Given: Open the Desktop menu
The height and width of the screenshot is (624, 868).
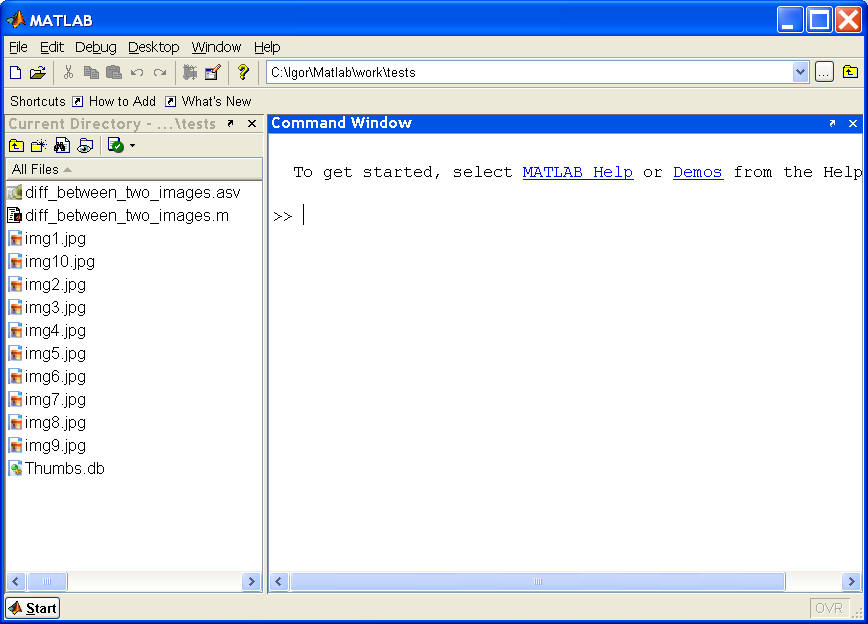Looking at the screenshot, I should tap(154, 48).
